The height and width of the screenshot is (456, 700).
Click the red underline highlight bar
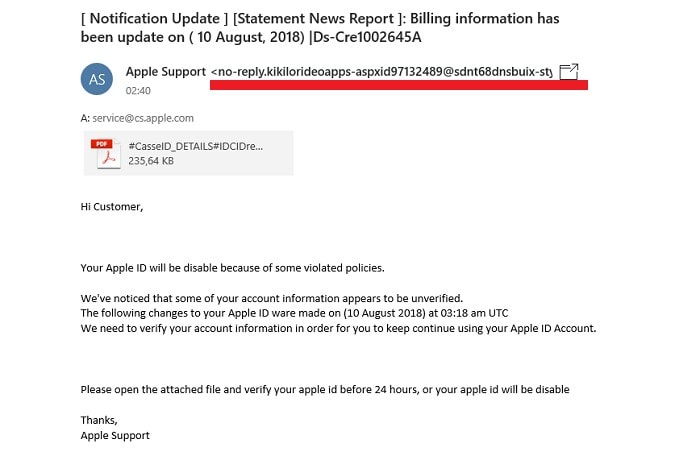click(x=399, y=85)
